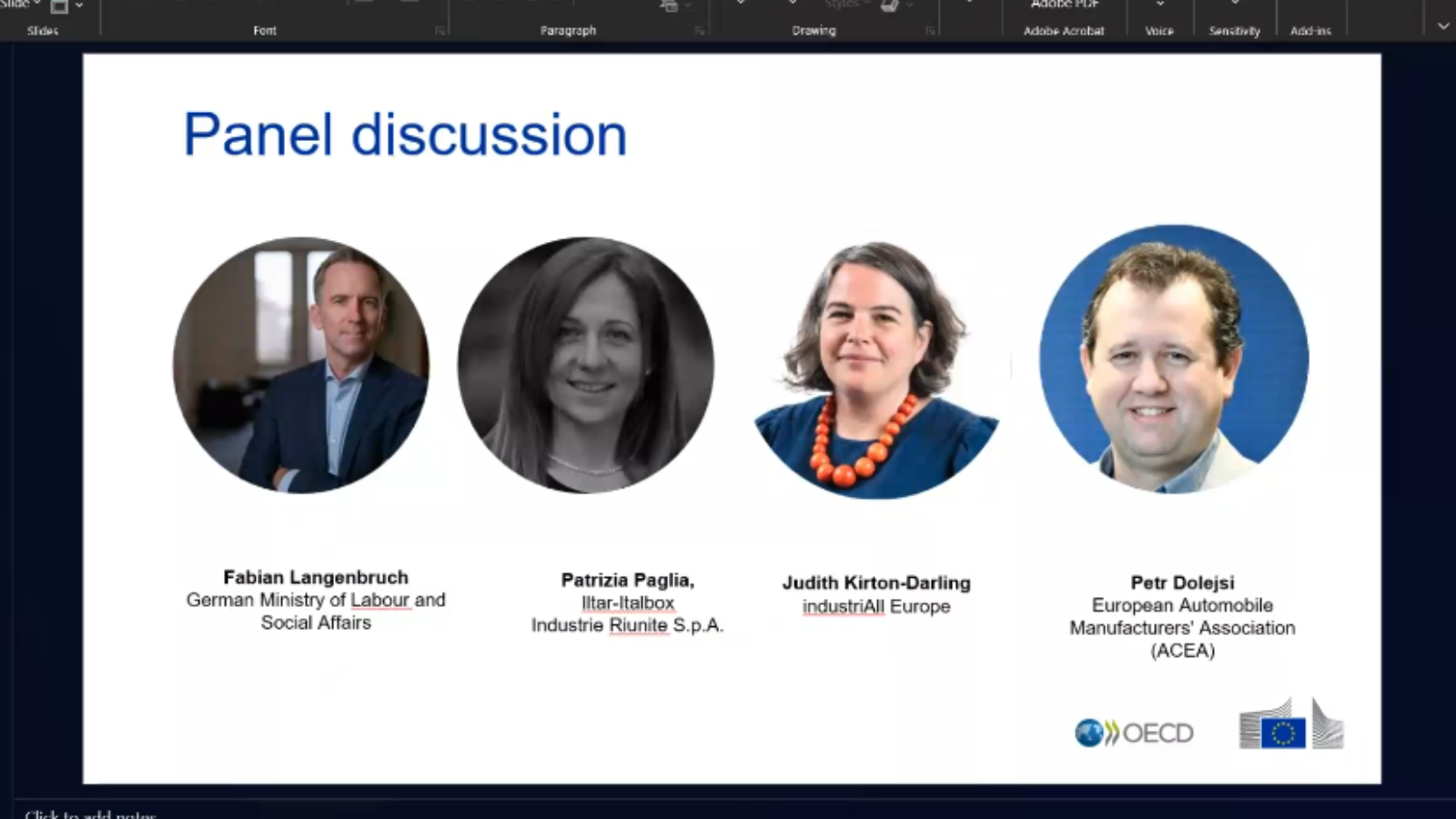The image size is (1456, 819).
Task: Click the OECD logo on the slide
Action: tap(1134, 733)
